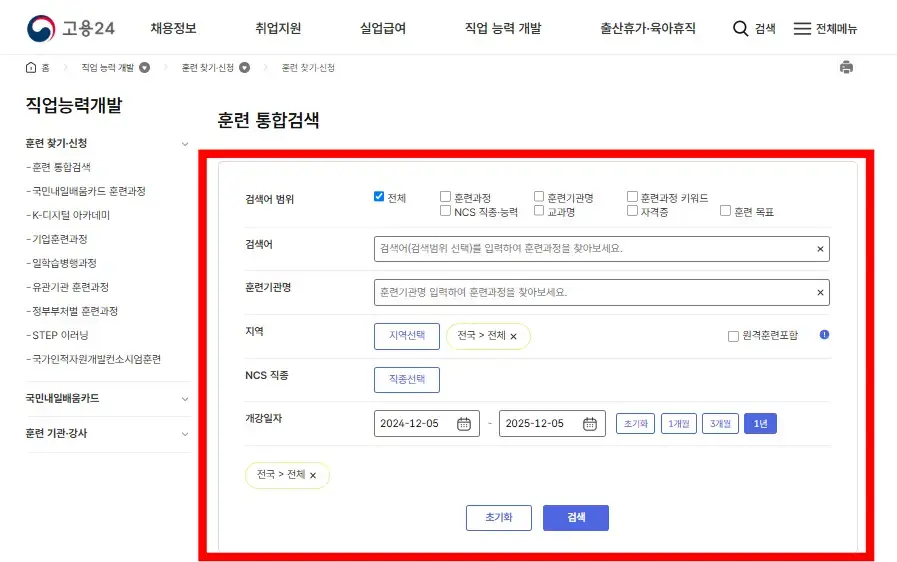Enable the 원격훈련포함 checkbox

tap(733, 336)
